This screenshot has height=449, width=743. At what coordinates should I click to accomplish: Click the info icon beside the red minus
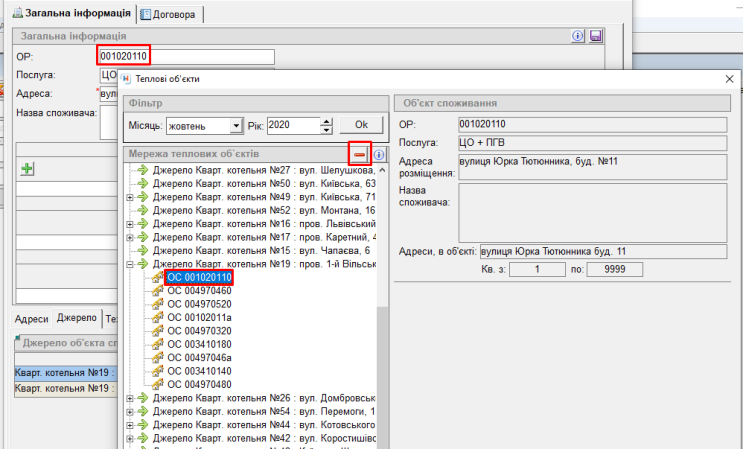(x=380, y=155)
